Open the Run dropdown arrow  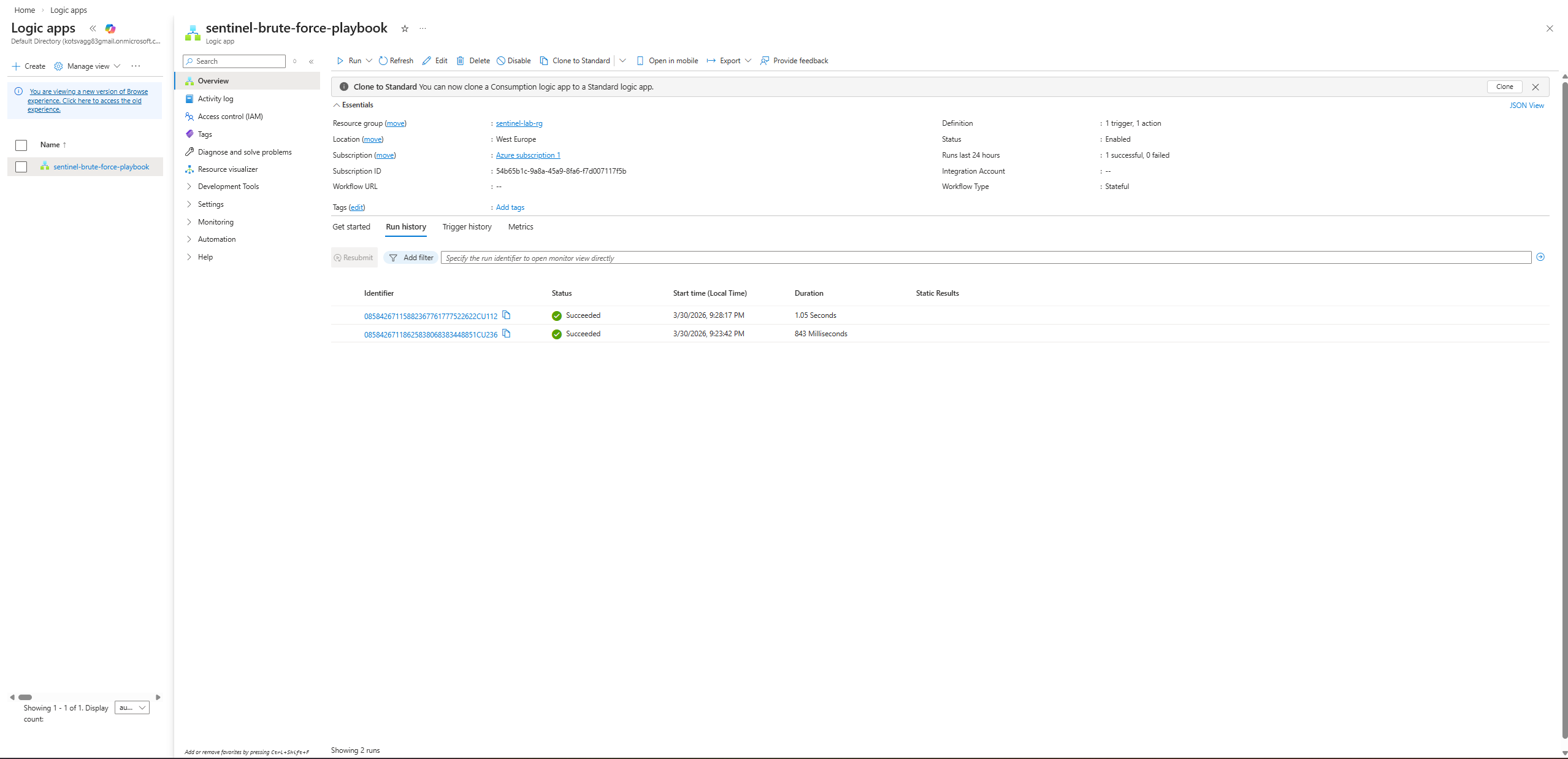369,61
